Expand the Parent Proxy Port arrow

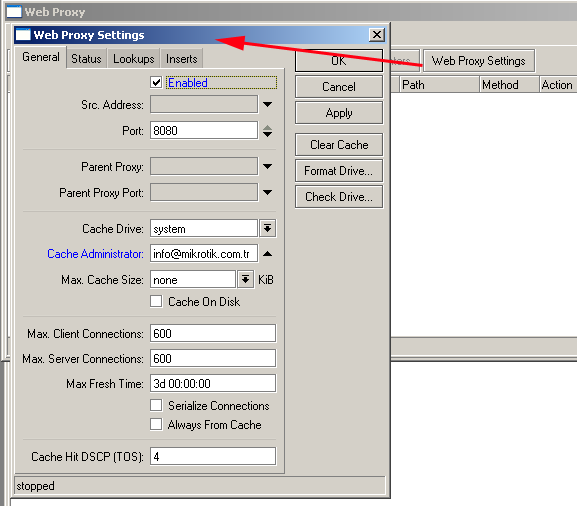click(x=268, y=192)
